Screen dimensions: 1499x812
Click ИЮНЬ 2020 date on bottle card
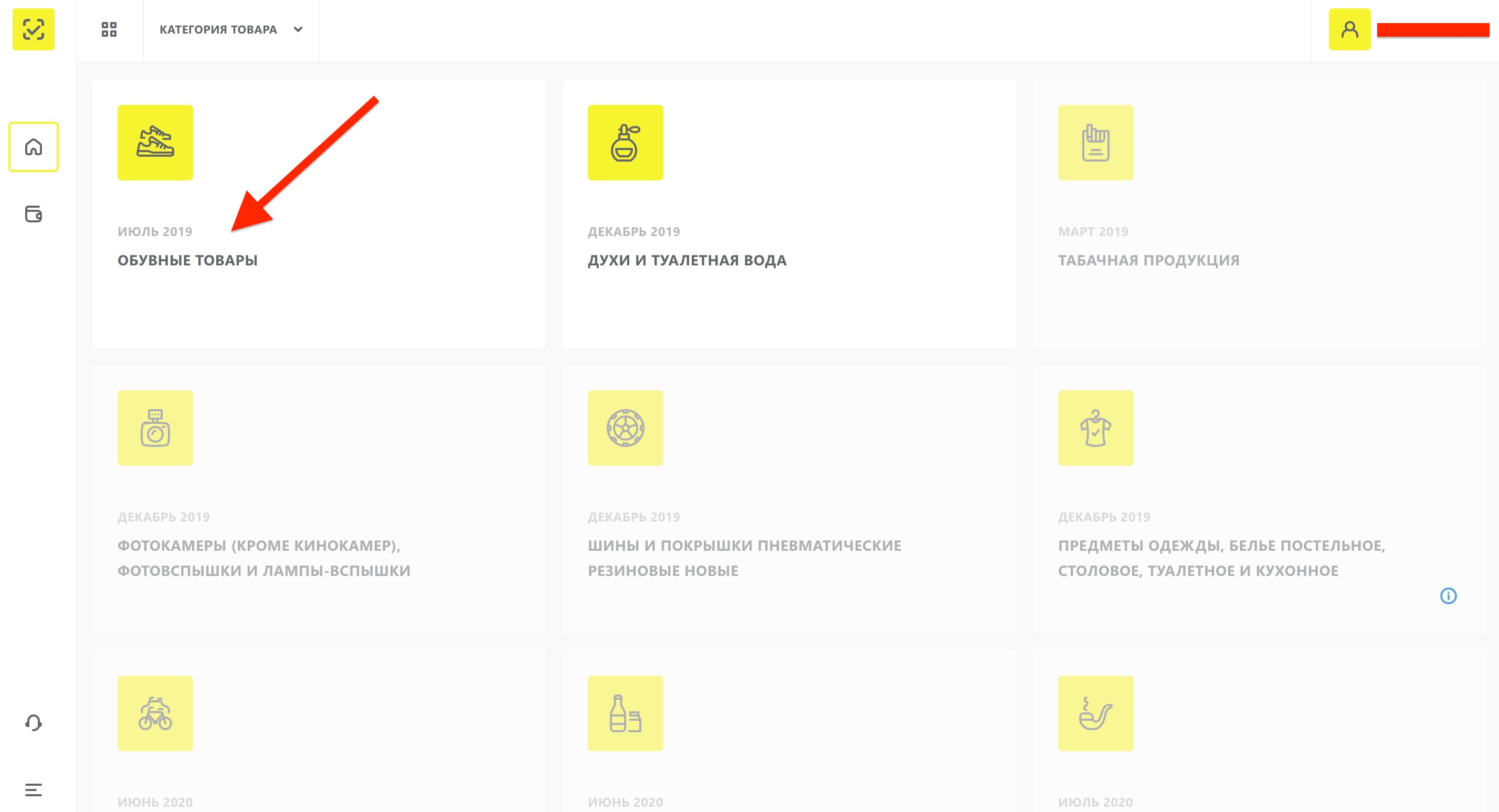tap(625, 802)
